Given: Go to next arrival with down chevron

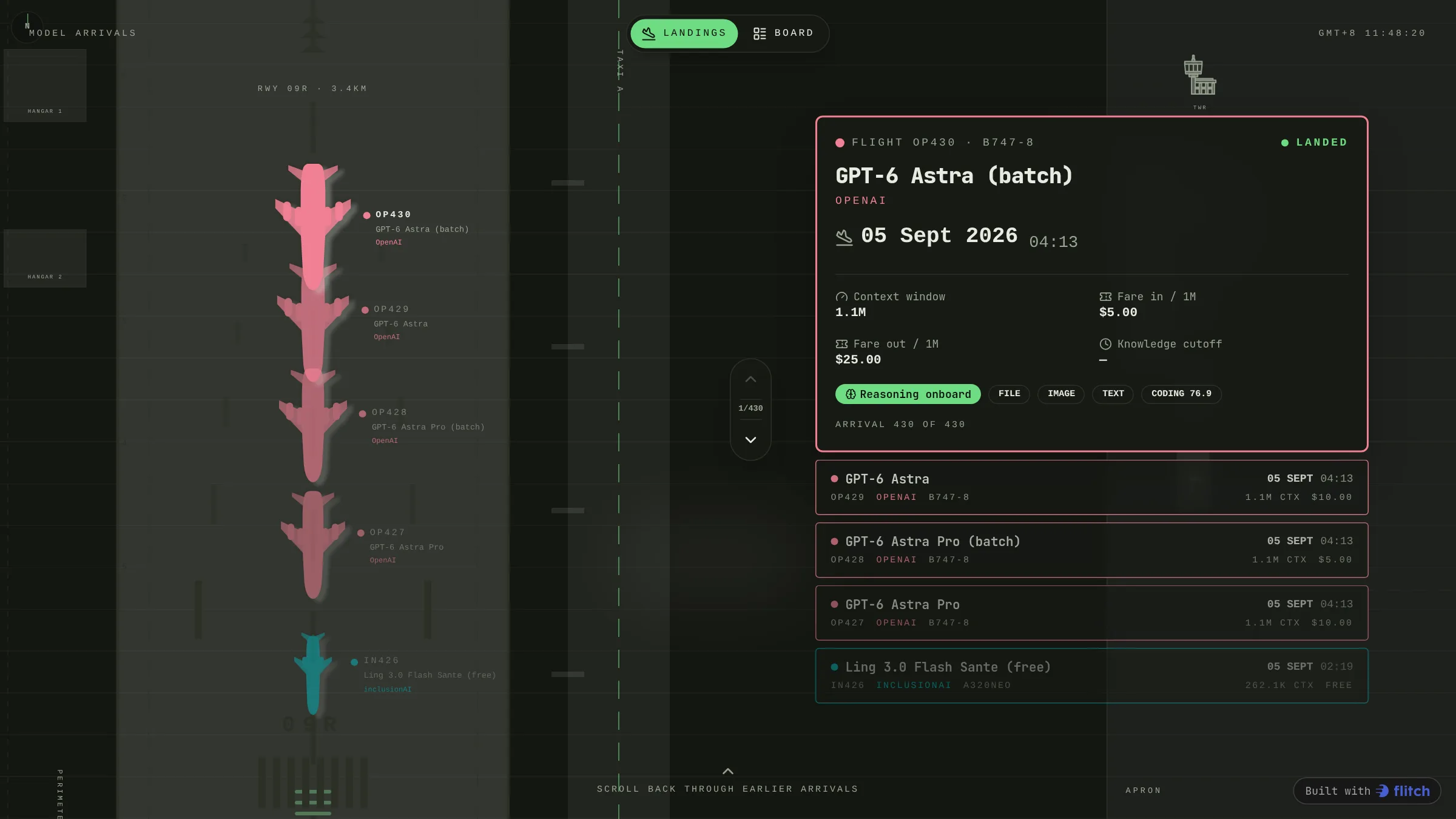Looking at the screenshot, I should point(750,440).
